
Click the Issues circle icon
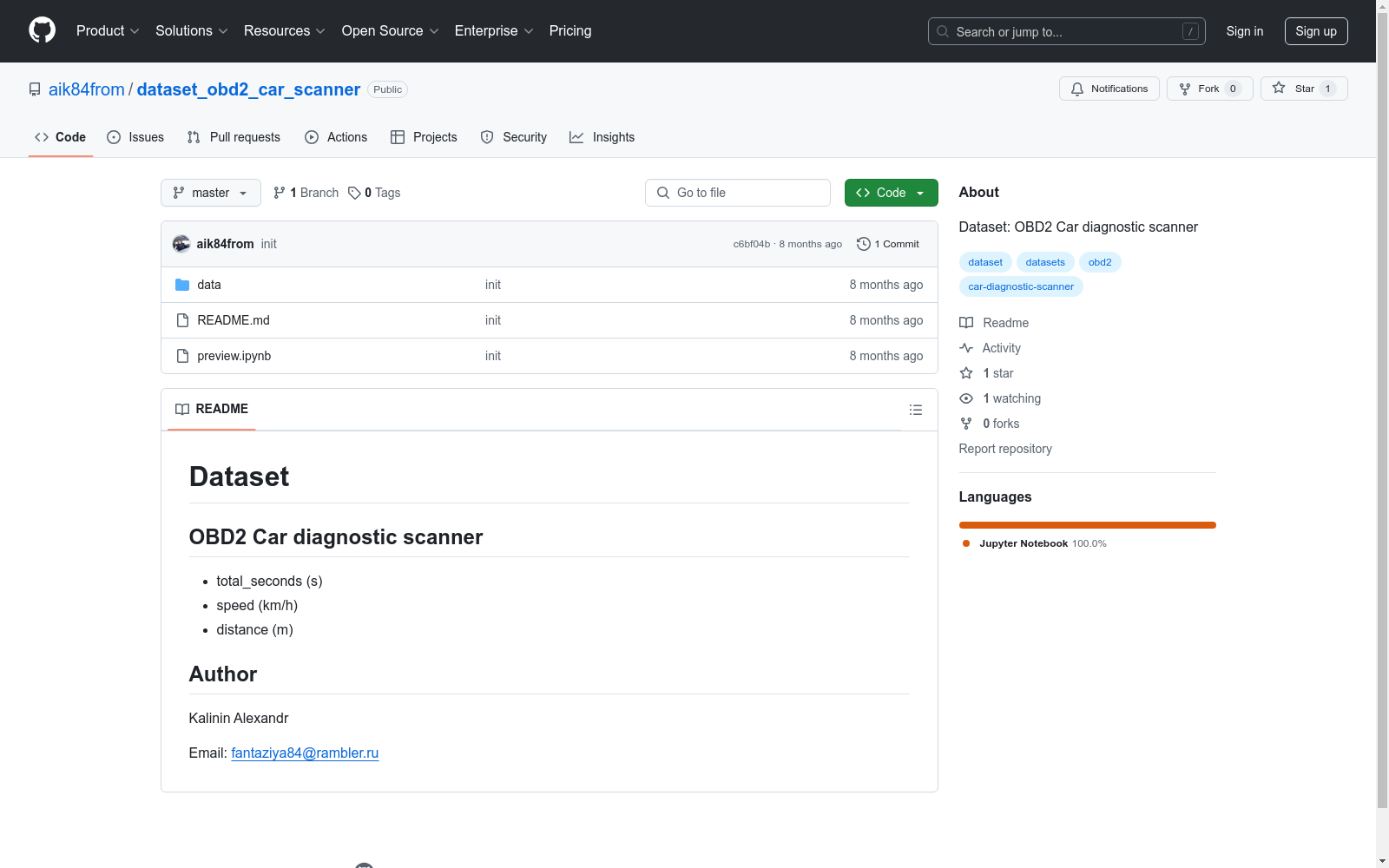(114, 137)
